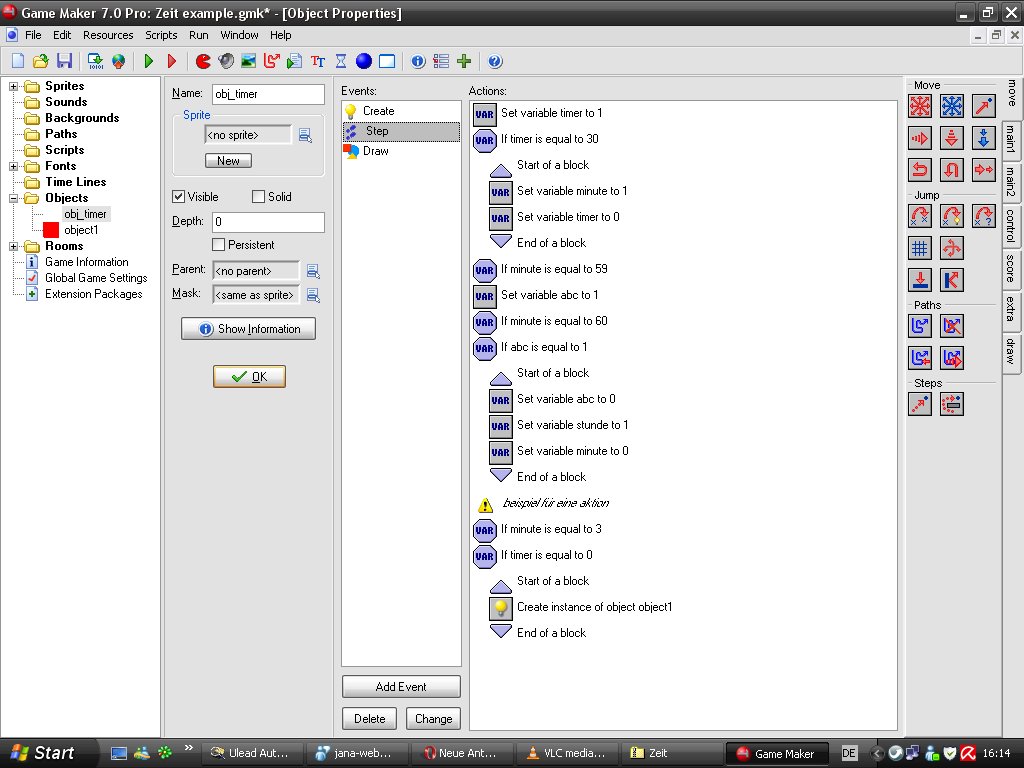The image size is (1024, 768).
Task: Switch to the draw actions tab
Action: [x=1011, y=351]
